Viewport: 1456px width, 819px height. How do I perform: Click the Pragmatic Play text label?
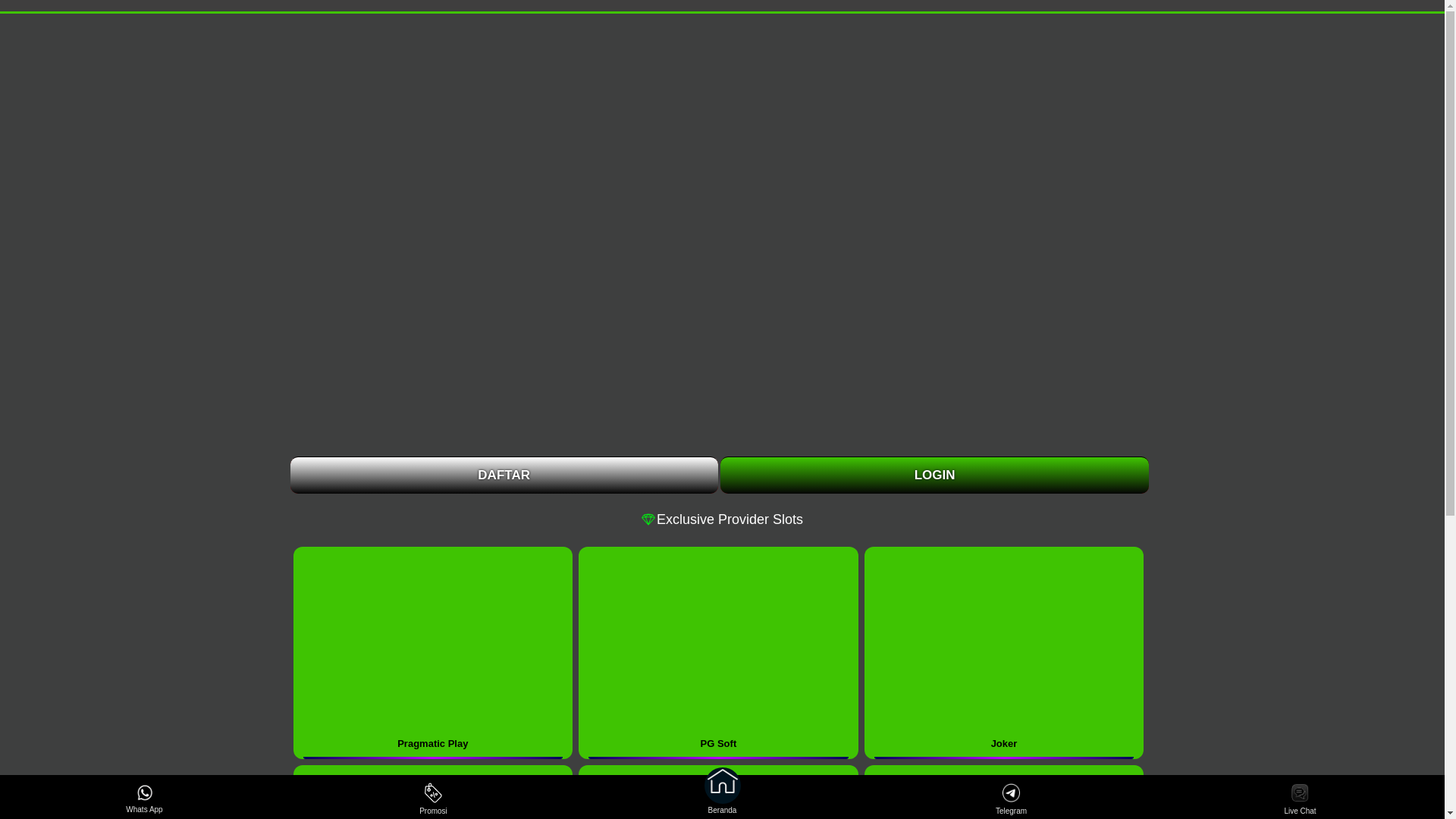[432, 744]
